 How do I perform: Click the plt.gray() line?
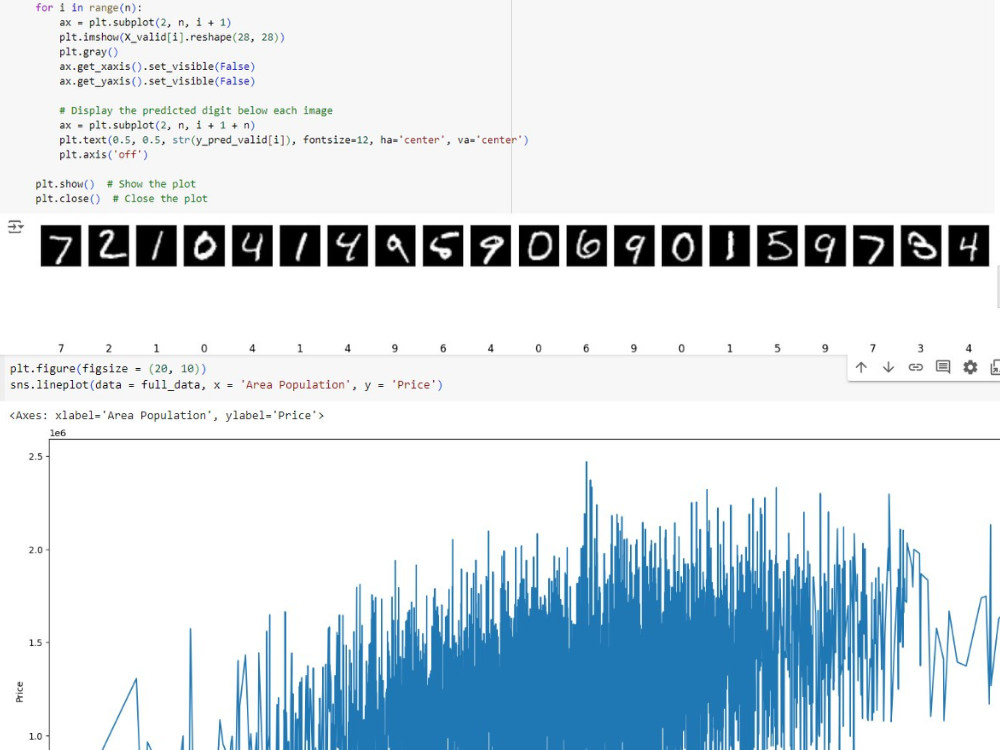(89, 52)
